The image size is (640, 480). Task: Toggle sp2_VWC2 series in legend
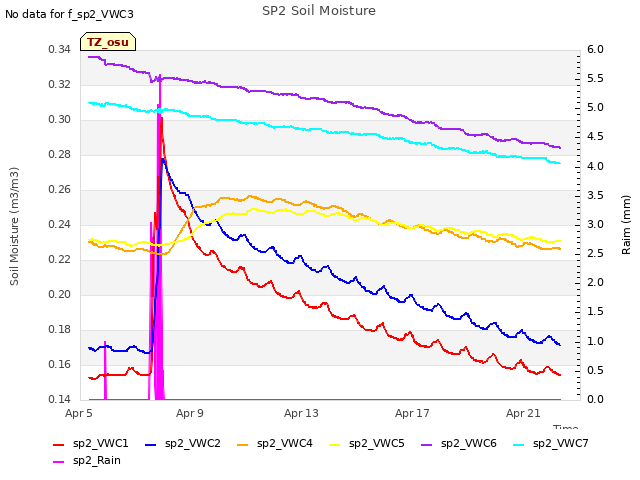click(183, 443)
